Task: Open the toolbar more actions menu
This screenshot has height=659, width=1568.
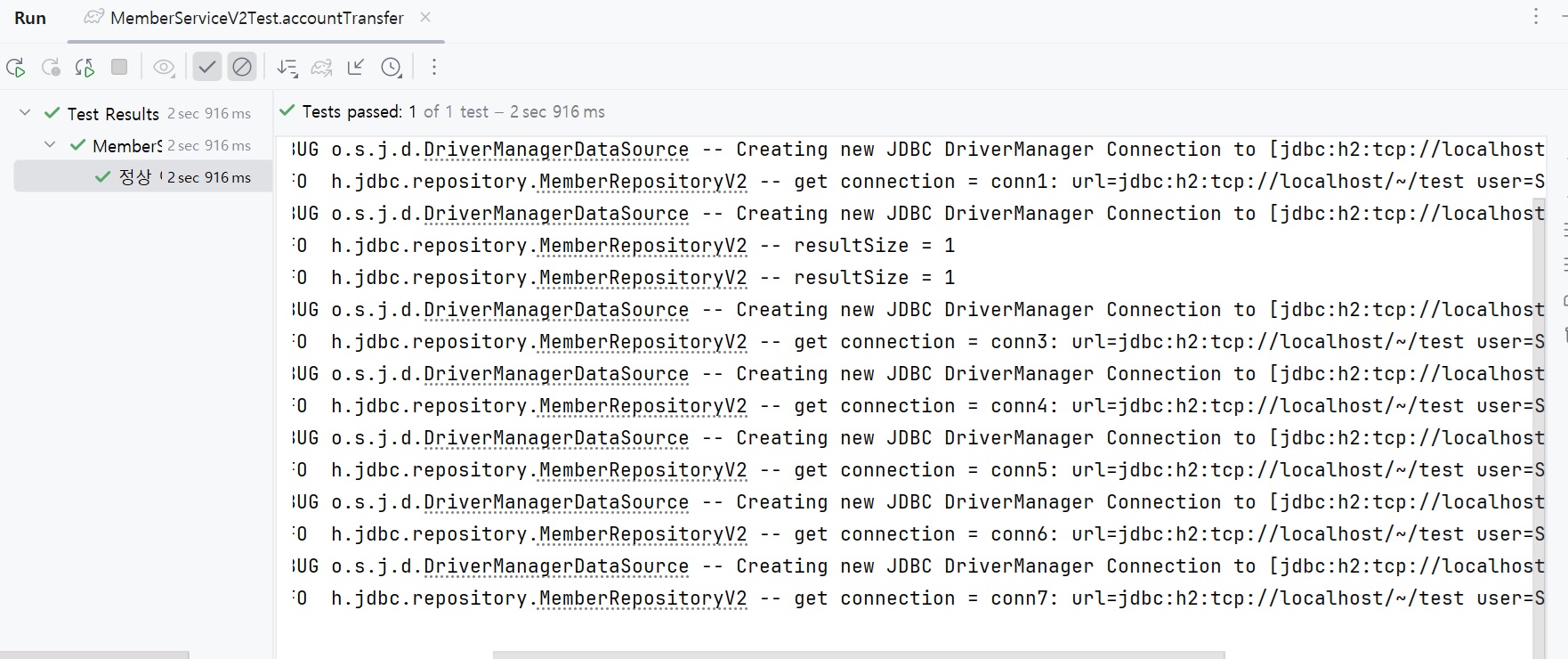Action: 434,68
